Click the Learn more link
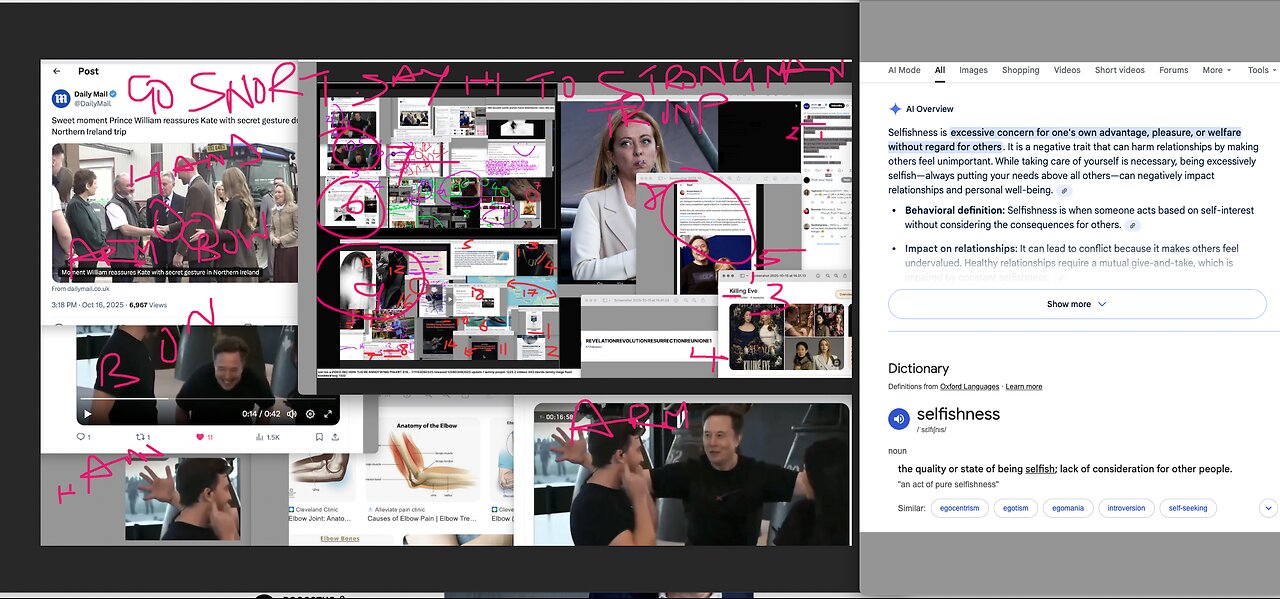The image size is (1280, 599). [1024, 387]
